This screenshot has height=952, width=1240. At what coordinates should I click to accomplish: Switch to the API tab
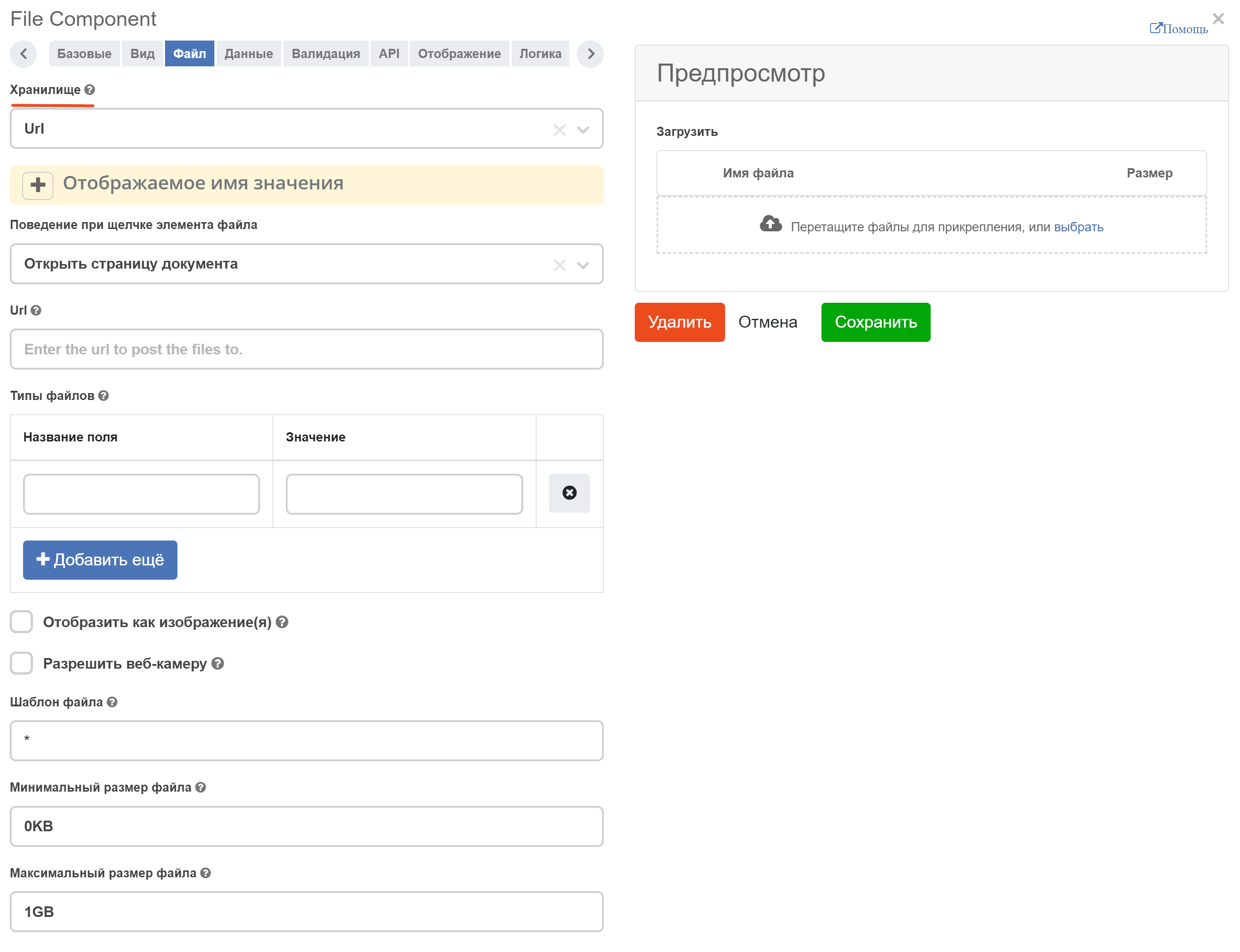[x=389, y=54]
